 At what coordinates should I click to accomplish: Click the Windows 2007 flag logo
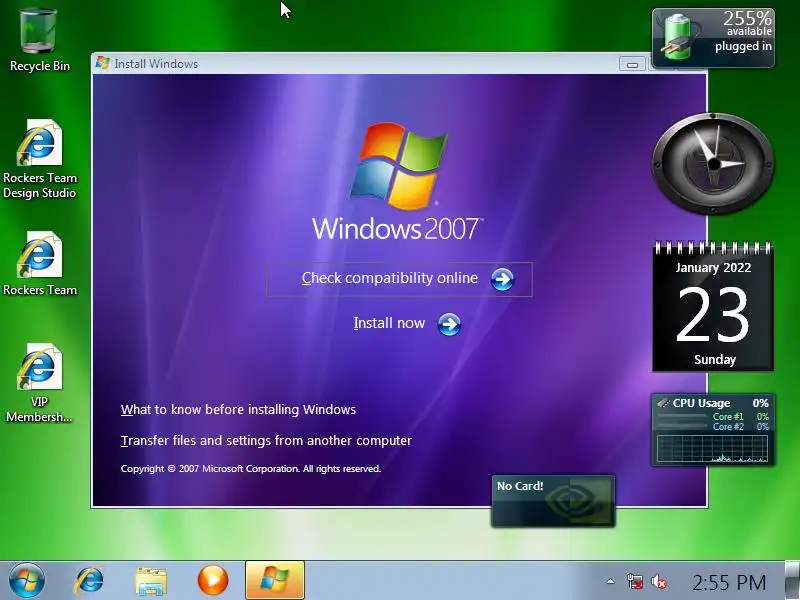click(399, 166)
